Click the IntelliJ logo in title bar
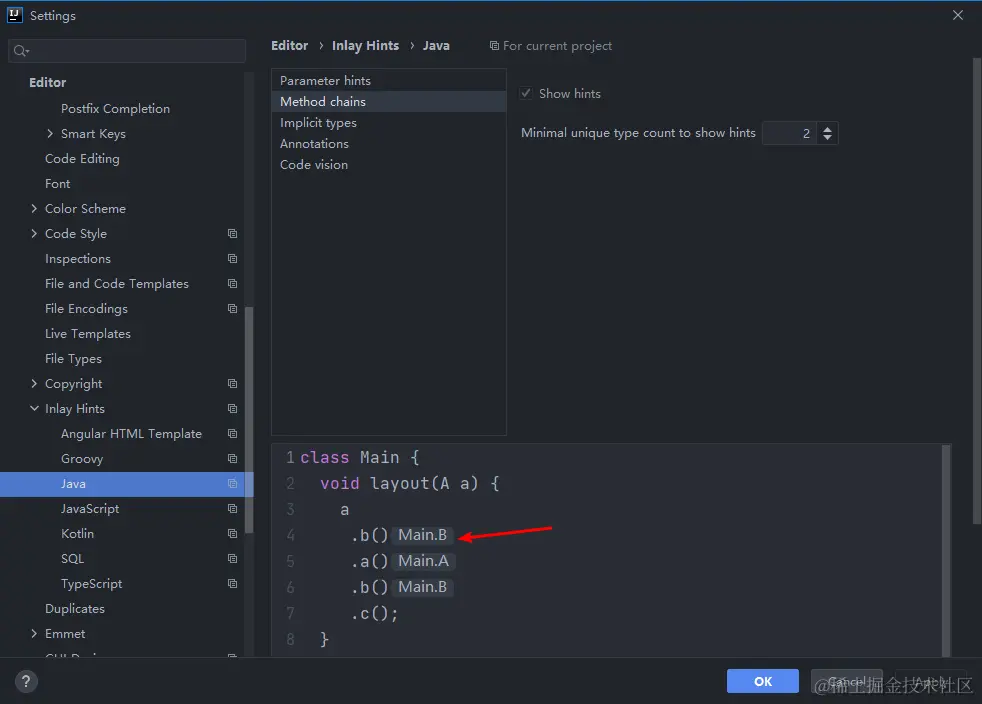This screenshot has width=982, height=704. (14, 15)
